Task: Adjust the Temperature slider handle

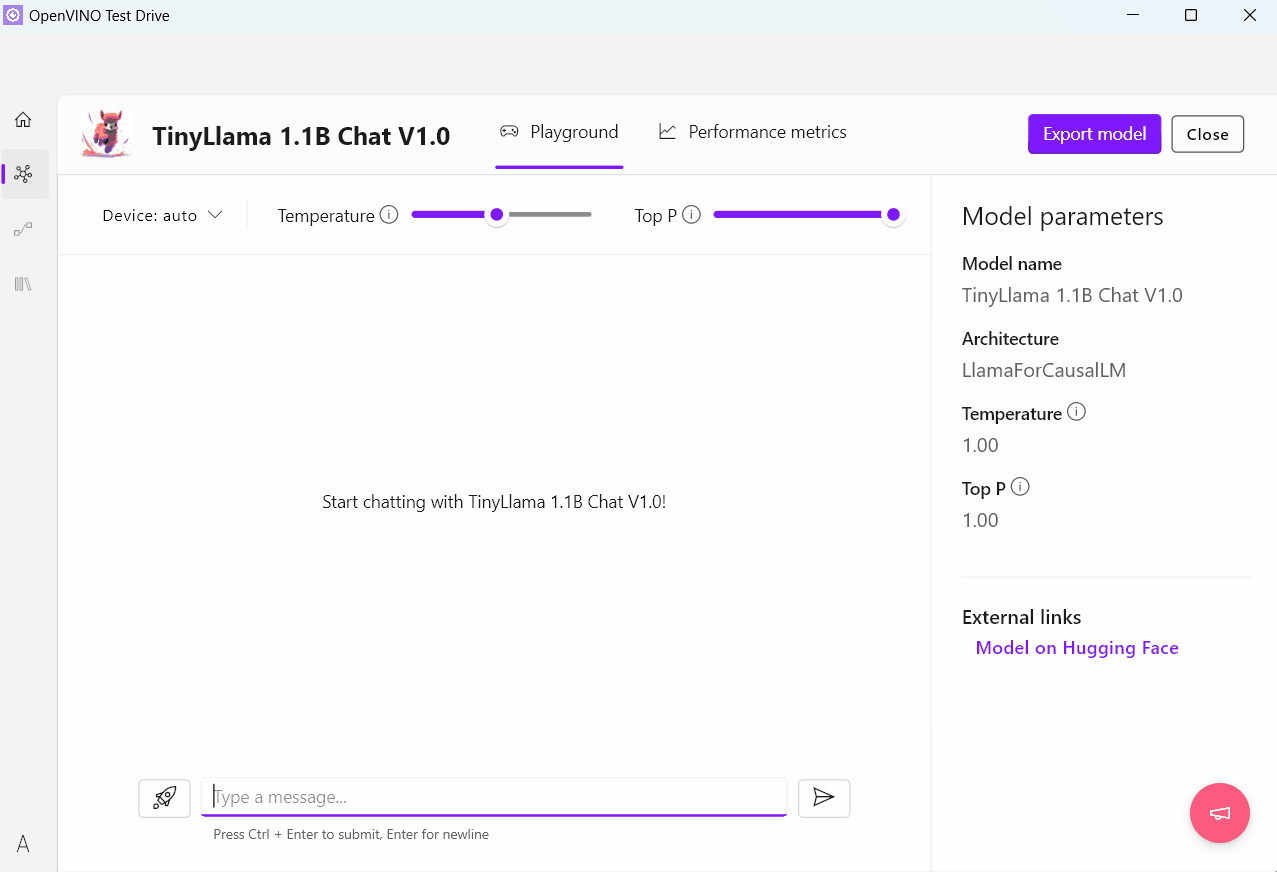Action: 496,214
